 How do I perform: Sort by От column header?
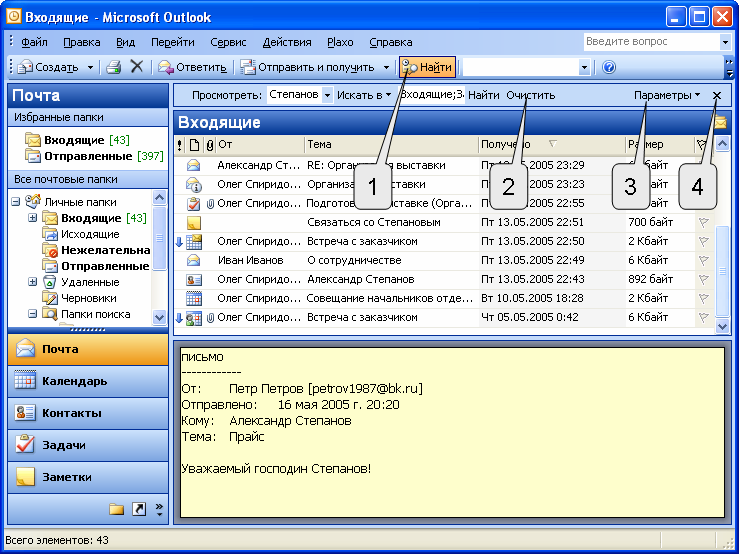pos(260,145)
